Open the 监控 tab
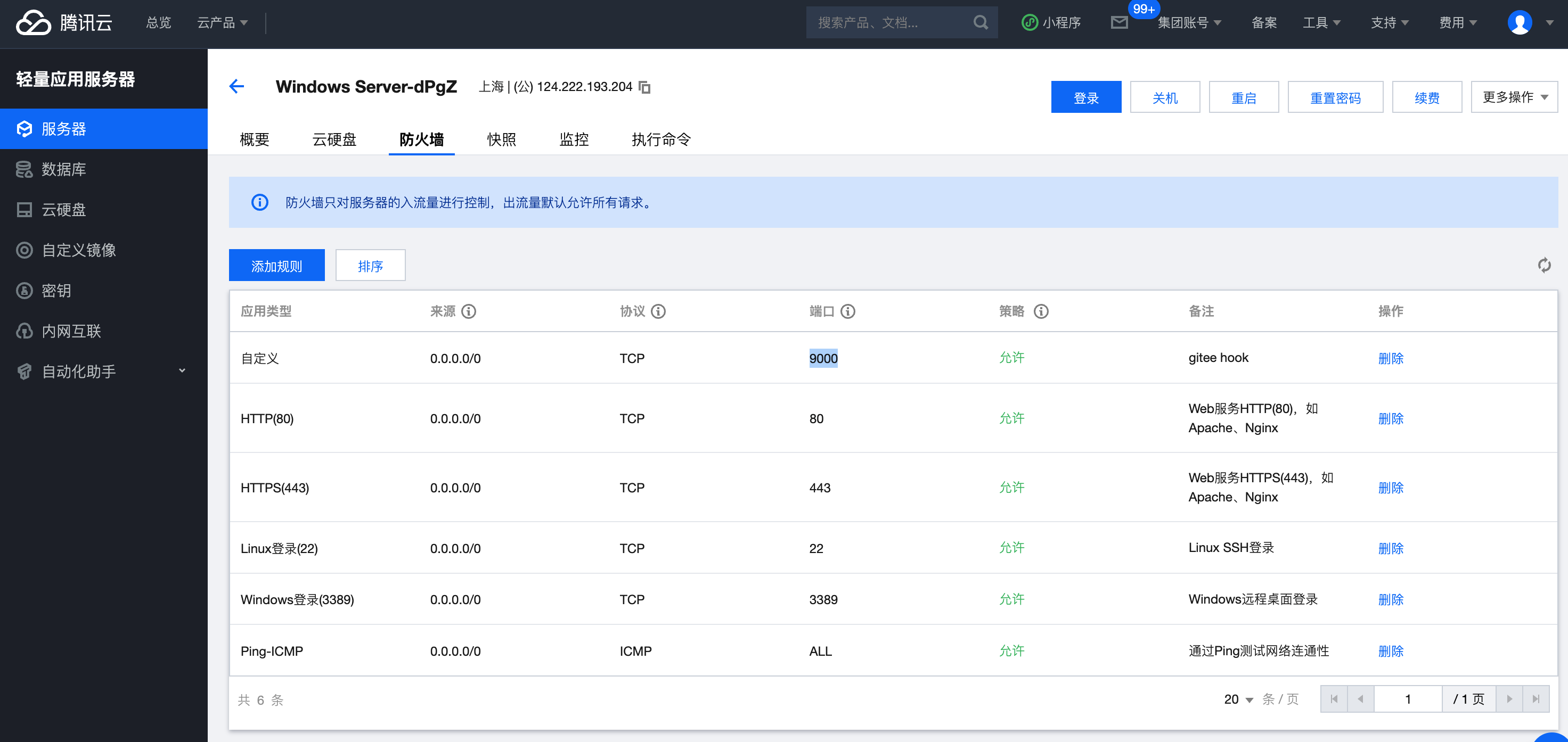This screenshot has width=1568, height=742. click(574, 139)
